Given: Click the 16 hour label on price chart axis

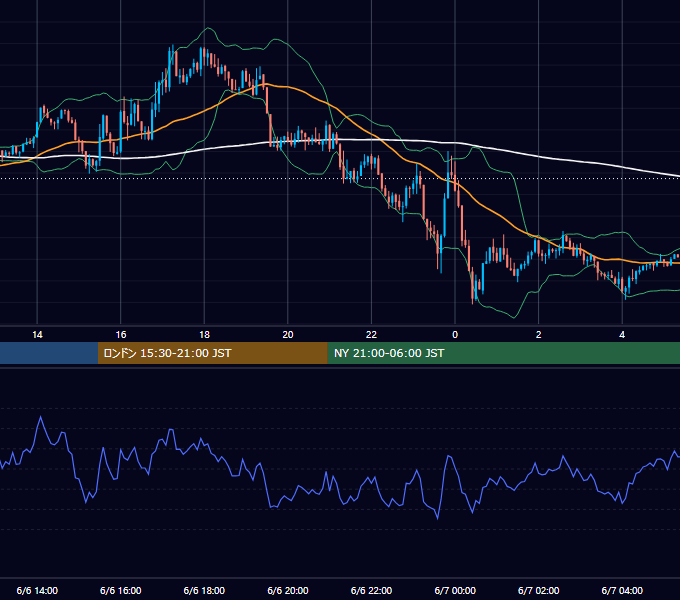Looking at the screenshot, I should [x=121, y=335].
